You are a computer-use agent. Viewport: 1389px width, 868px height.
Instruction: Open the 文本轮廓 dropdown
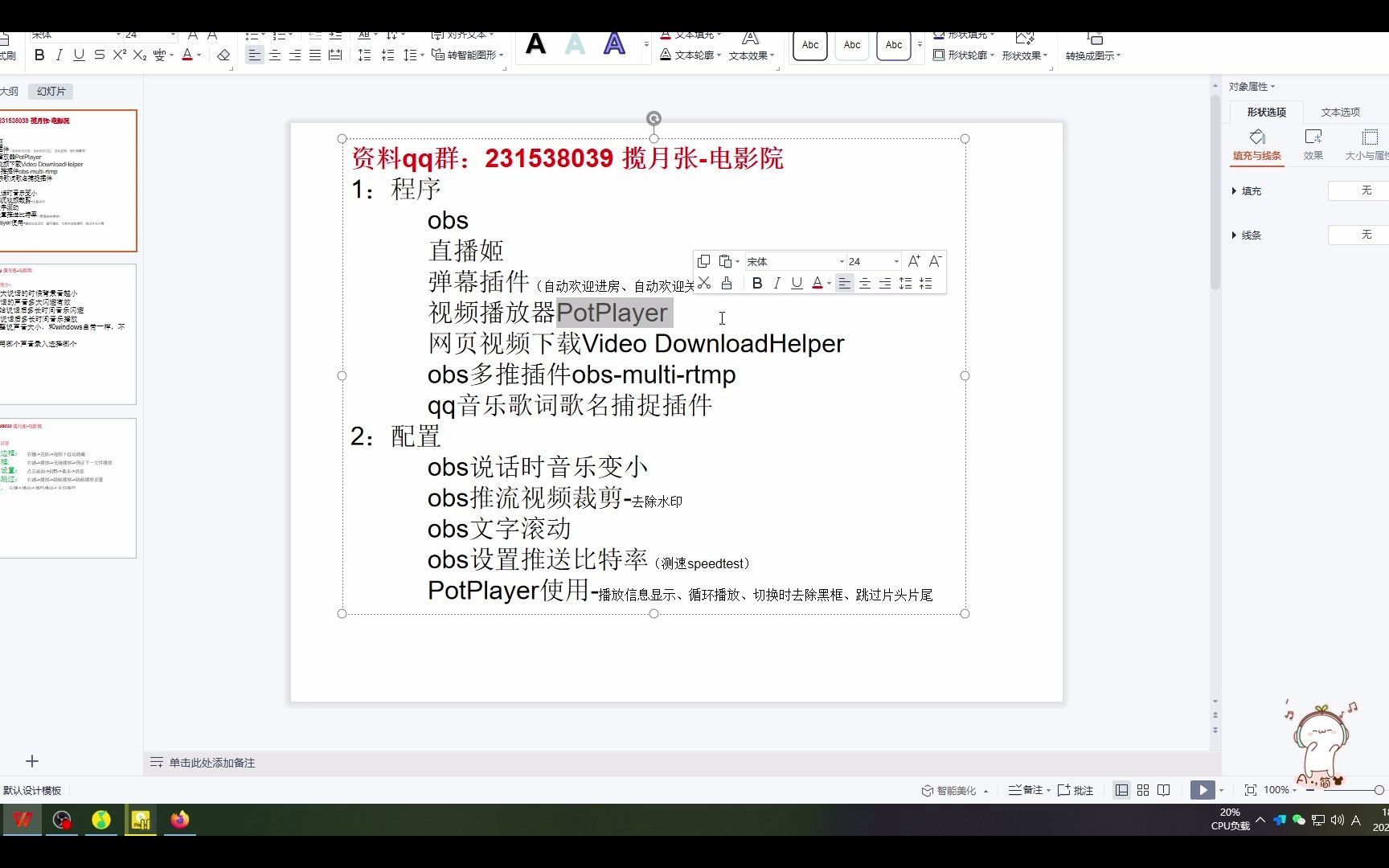point(690,55)
